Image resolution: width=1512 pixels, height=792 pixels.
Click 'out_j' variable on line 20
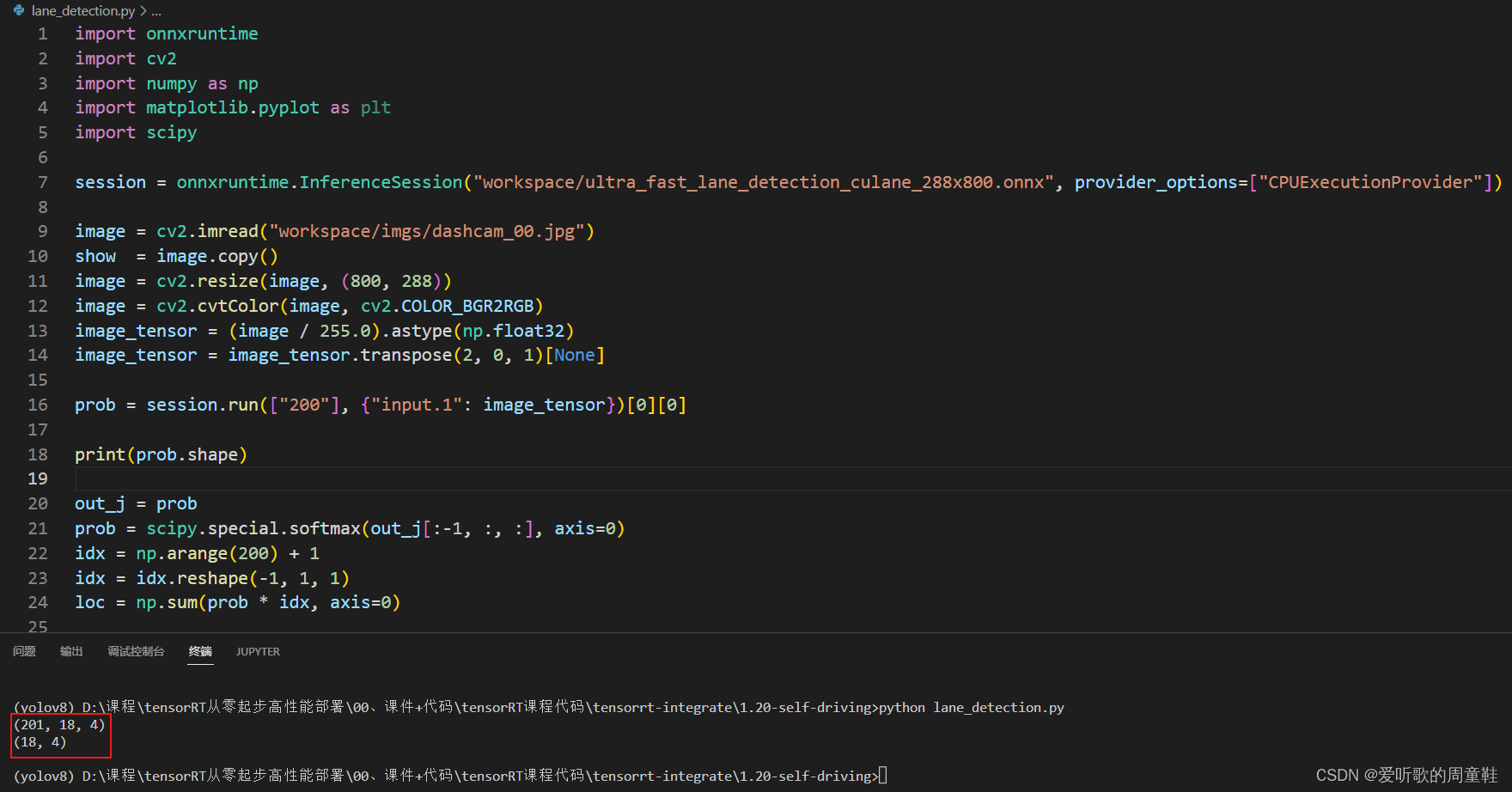click(x=100, y=503)
